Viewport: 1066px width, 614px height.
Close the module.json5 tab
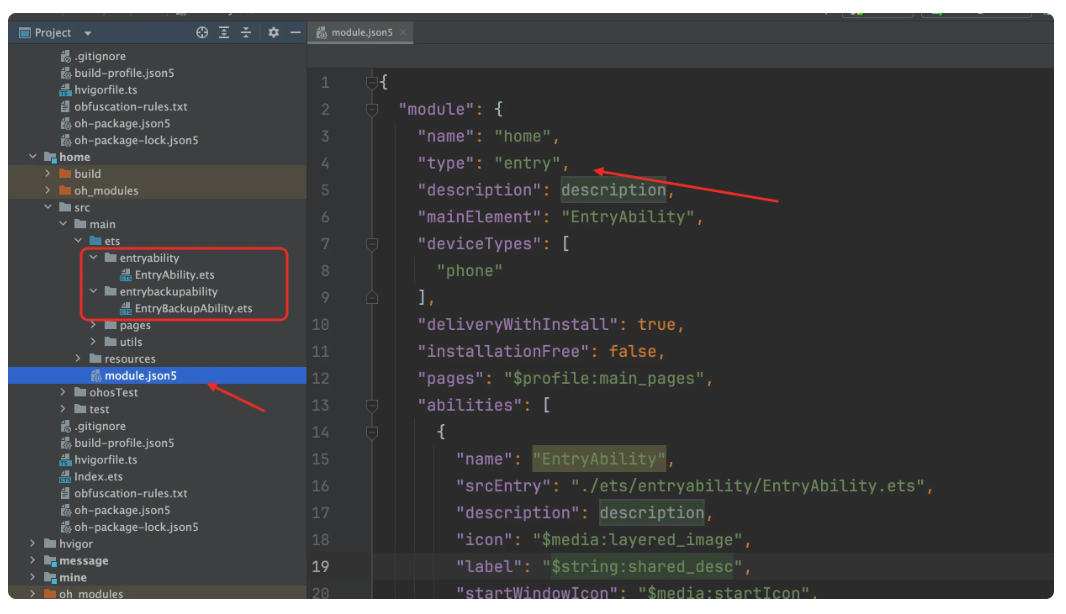pos(404,33)
